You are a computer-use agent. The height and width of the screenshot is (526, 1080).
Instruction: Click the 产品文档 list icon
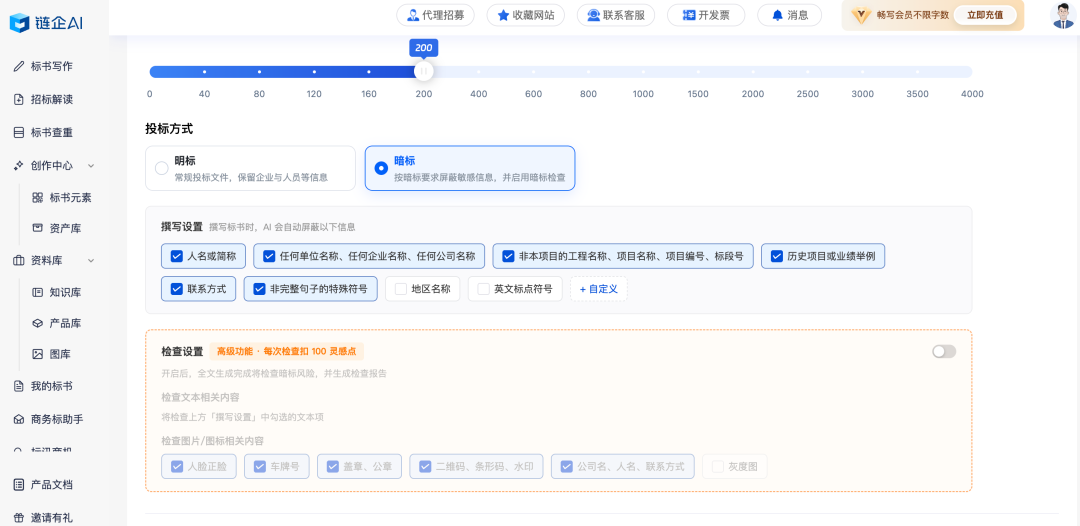point(19,485)
